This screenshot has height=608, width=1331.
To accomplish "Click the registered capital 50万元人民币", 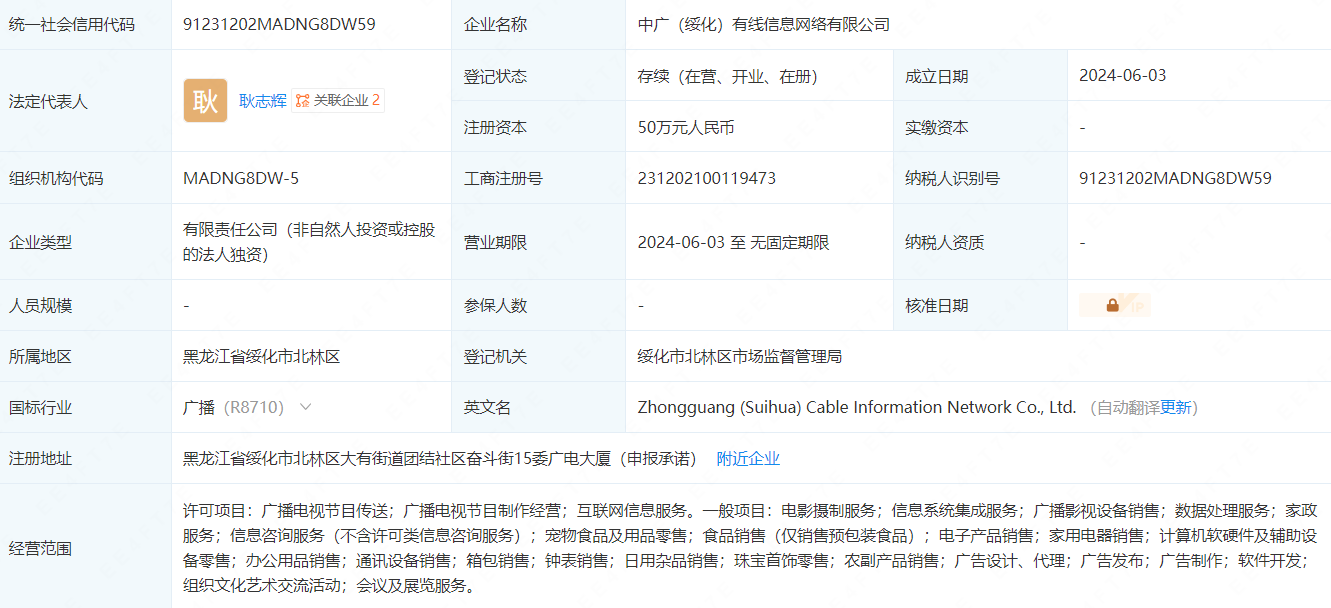I will [x=686, y=128].
